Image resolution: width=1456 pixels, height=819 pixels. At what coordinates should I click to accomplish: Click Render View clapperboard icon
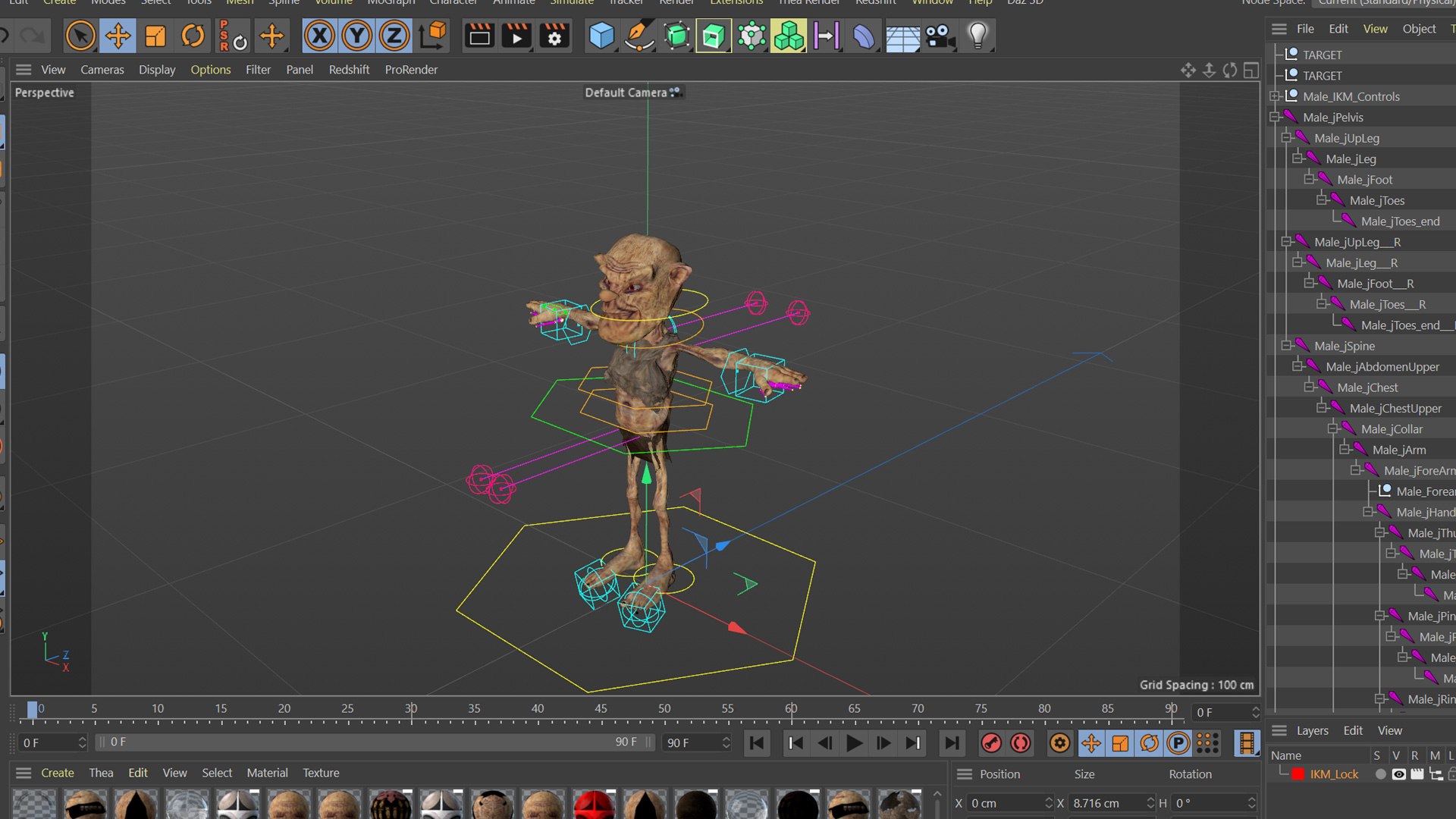(x=479, y=36)
